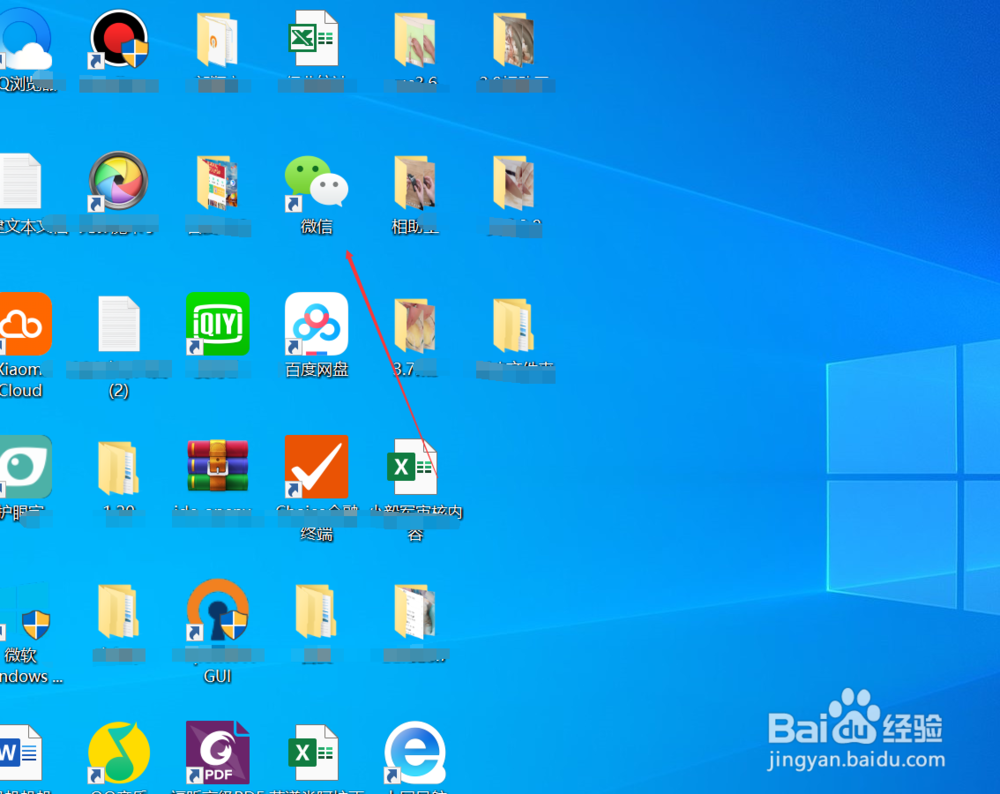
Task: Launch the QQ浏览器 cloud icon
Action: [x=26, y=38]
